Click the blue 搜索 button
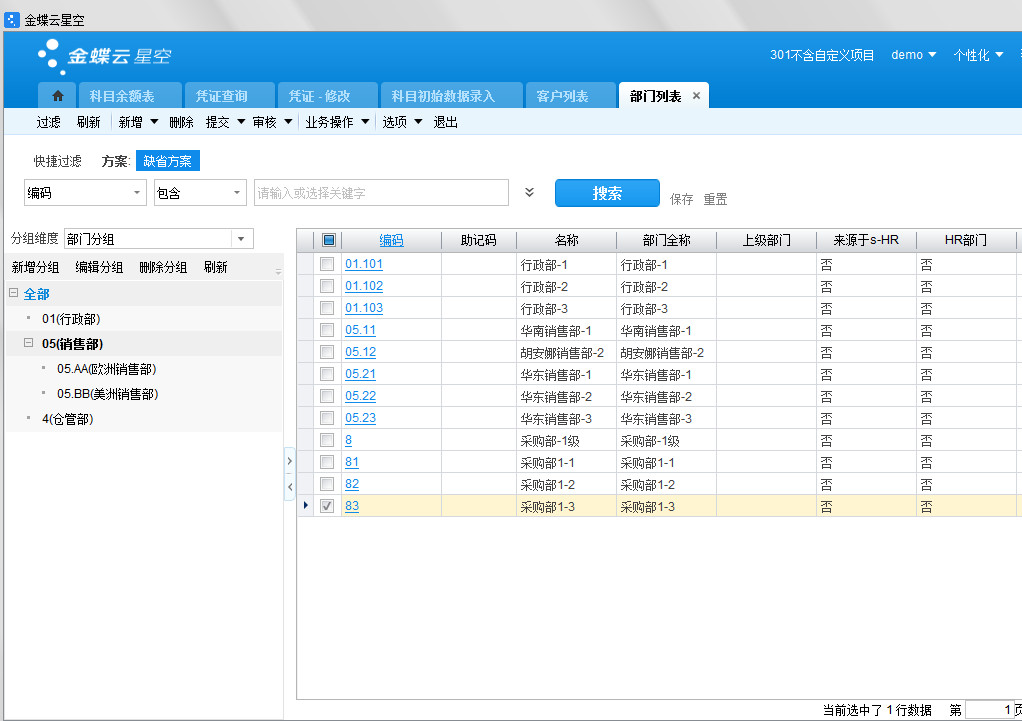Viewport: 1022px width, 721px height. pyautogui.click(x=607, y=193)
